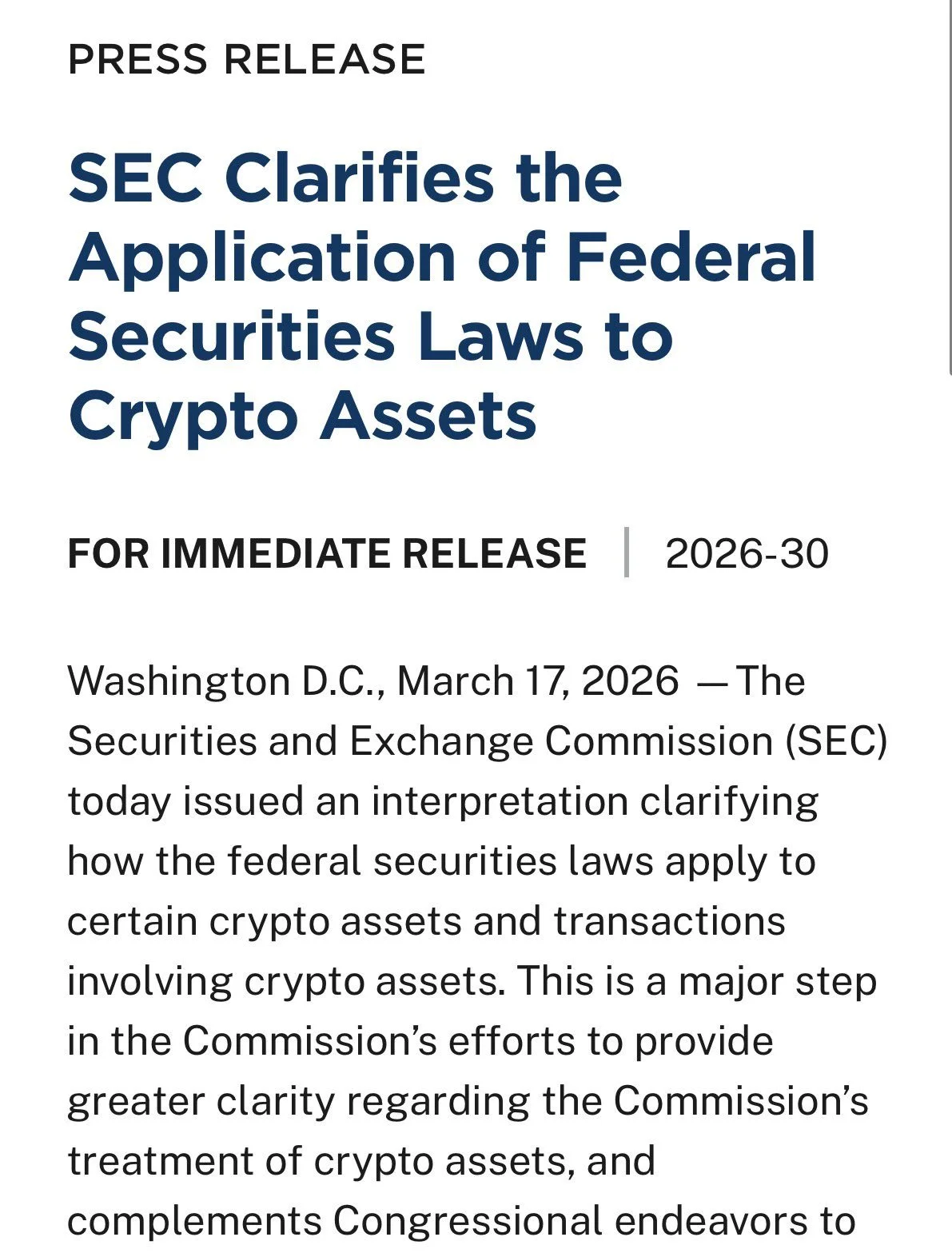
Task: Click "Securities and Exchange Commission (SEC)" text
Action: click(x=478, y=741)
